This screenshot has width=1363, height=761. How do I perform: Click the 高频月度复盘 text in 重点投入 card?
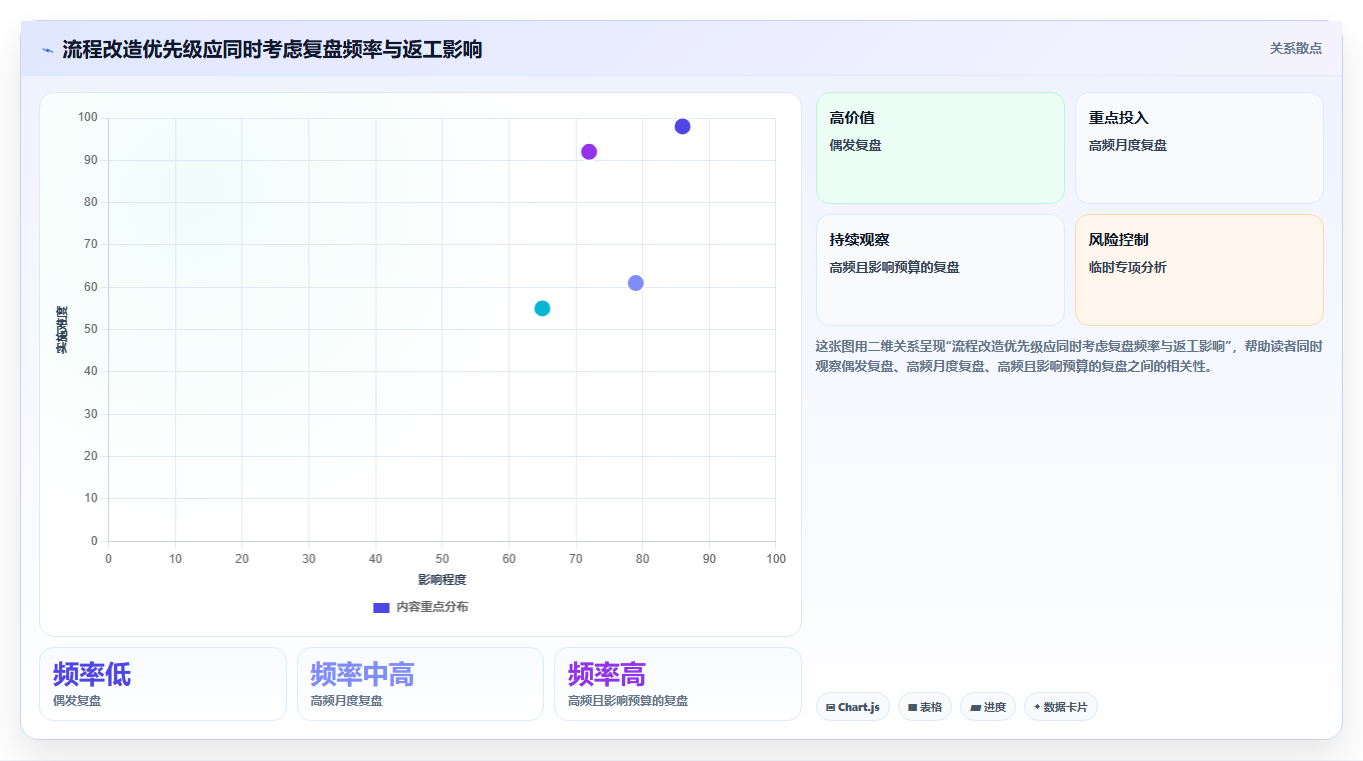[x=1127, y=145]
